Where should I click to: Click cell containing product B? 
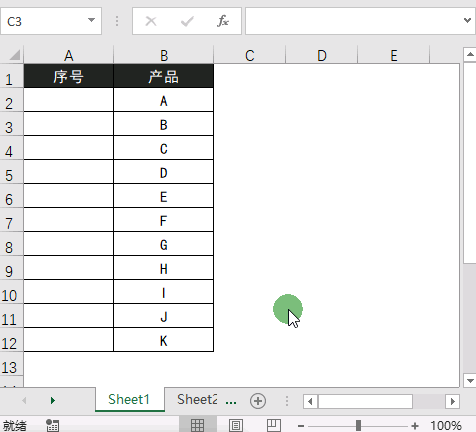pyautogui.click(x=164, y=124)
